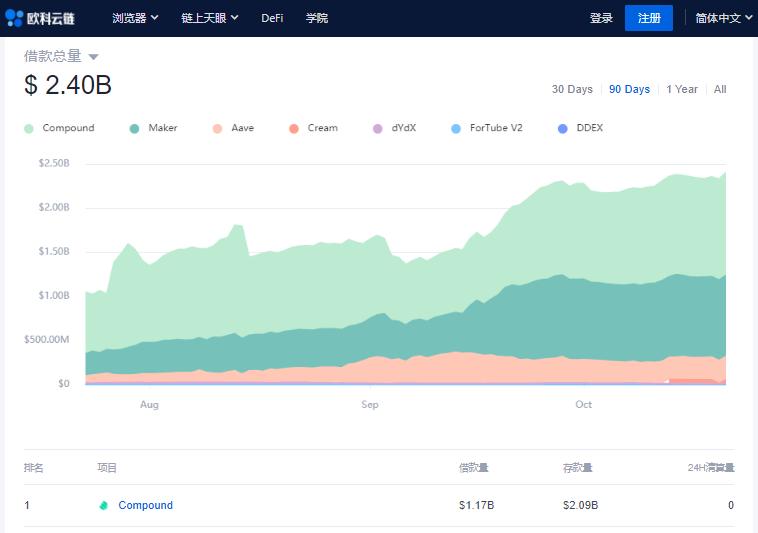Switch chart range to 1 Year
The height and width of the screenshot is (533, 758).
[682, 90]
